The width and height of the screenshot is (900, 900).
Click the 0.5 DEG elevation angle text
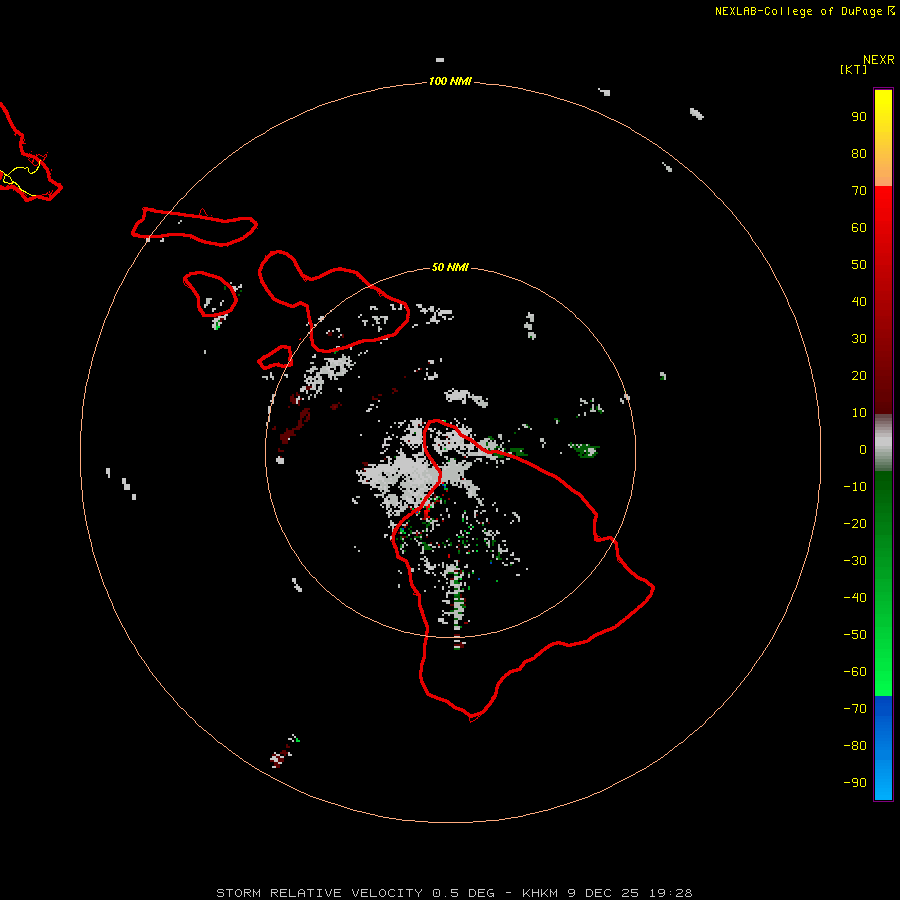click(x=463, y=893)
